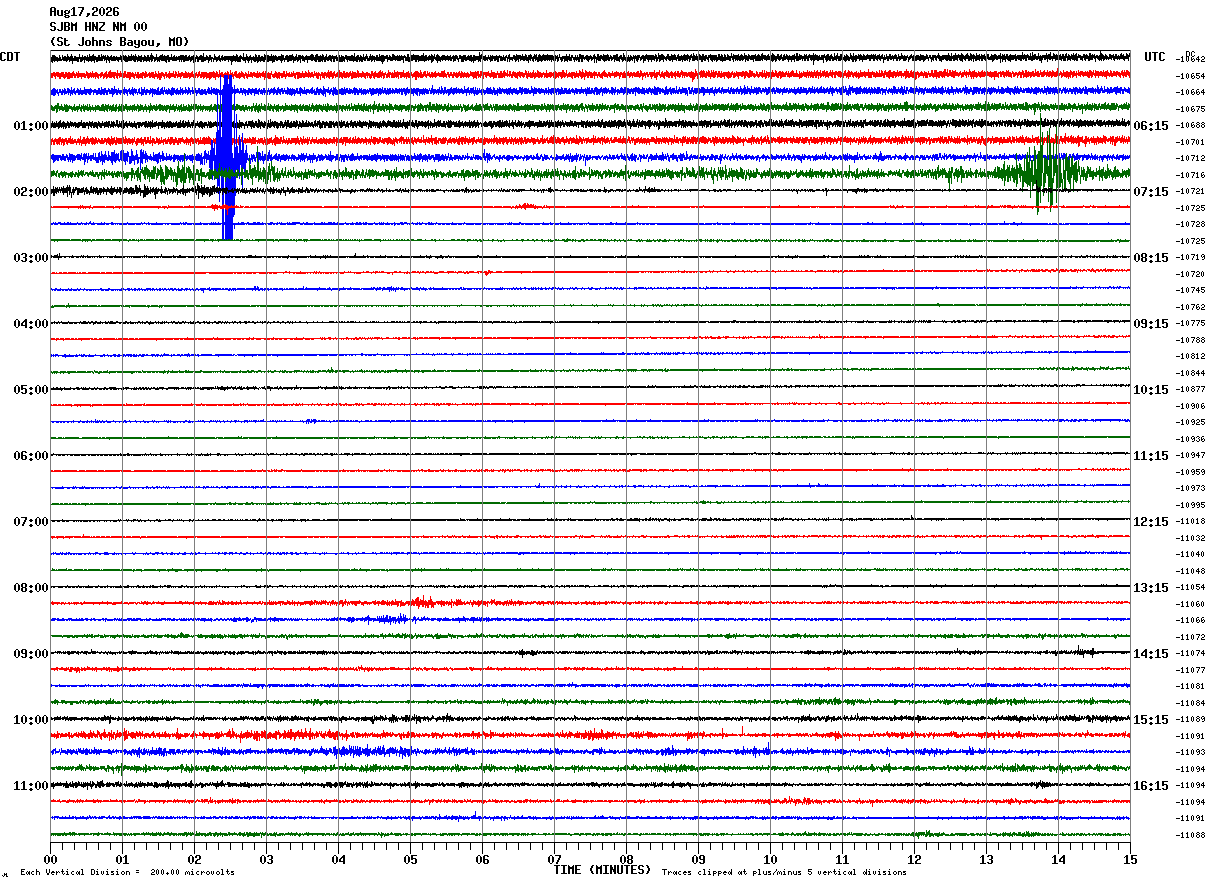Click the 05 minute axis tick label
Viewport: 1210px width, 886px height.
pos(410,859)
